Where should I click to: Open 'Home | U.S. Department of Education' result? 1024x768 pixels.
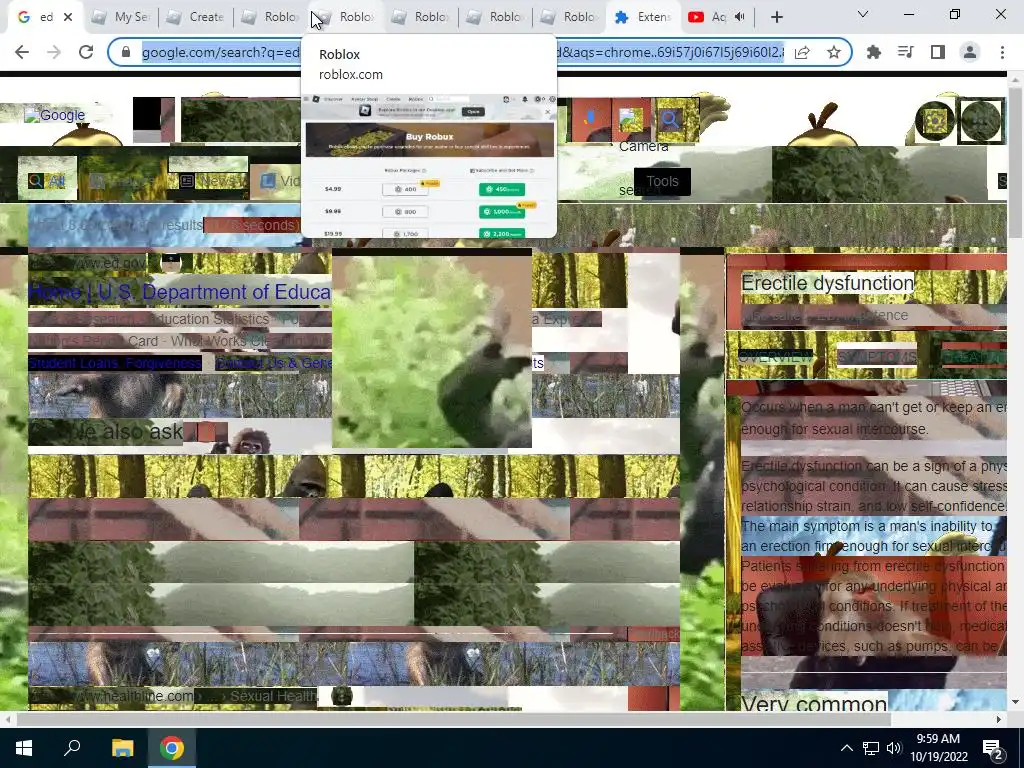(180, 292)
